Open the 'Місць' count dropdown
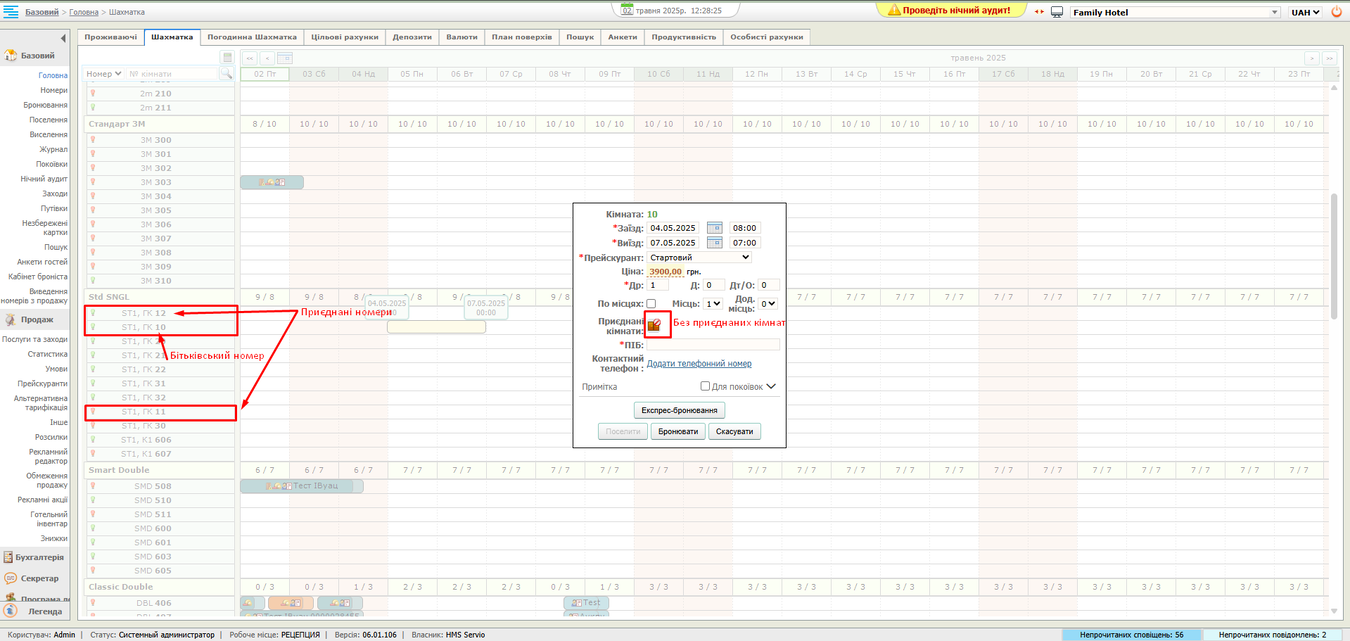Viewport: 1350px width, 641px height. (x=713, y=303)
